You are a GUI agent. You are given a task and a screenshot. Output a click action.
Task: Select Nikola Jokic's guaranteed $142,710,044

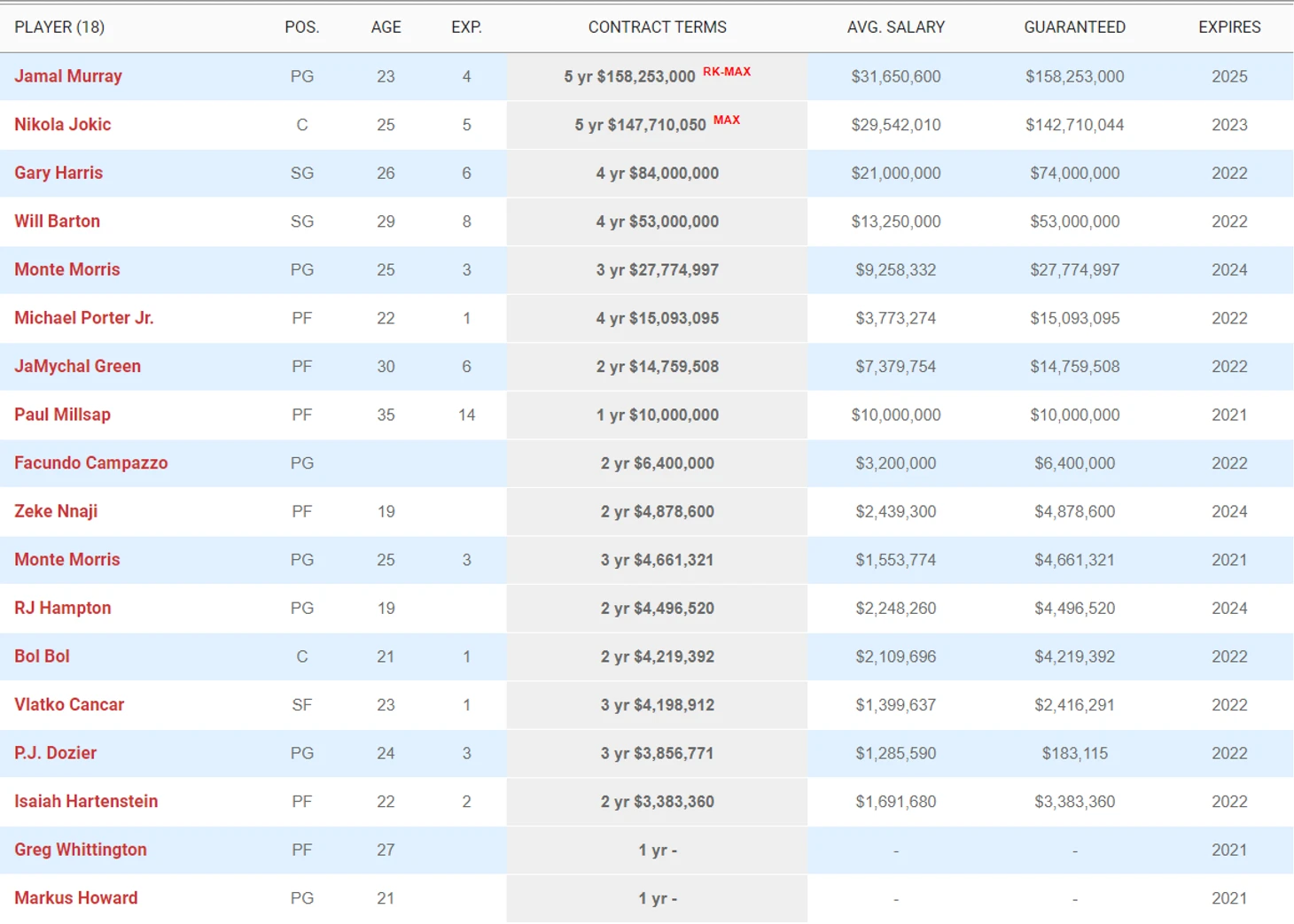click(x=1075, y=125)
